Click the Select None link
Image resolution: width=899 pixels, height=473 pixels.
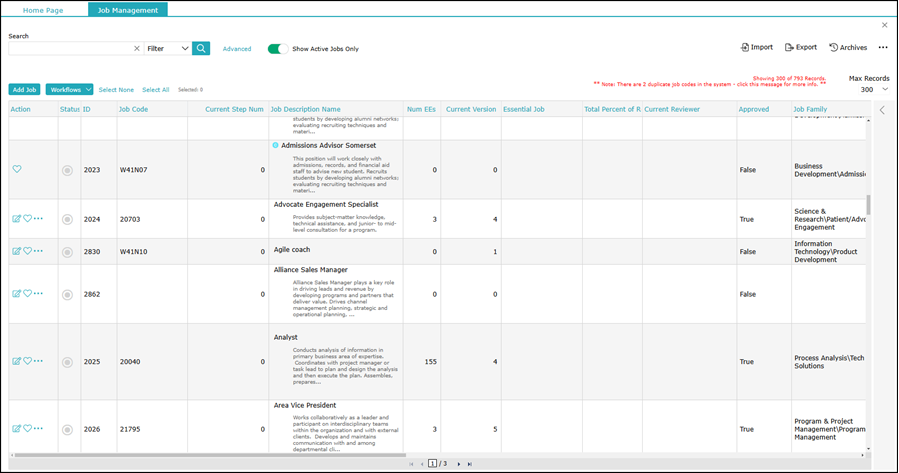[x=116, y=90]
